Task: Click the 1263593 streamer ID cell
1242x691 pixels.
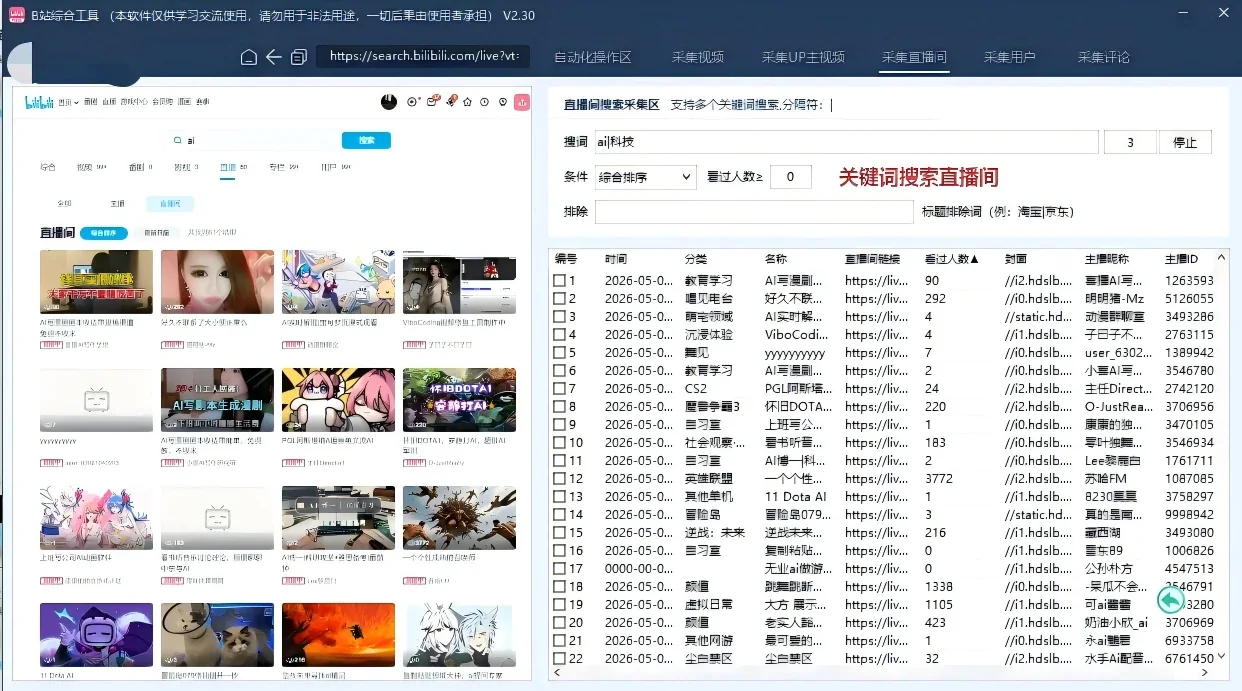Action: (1189, 281)
